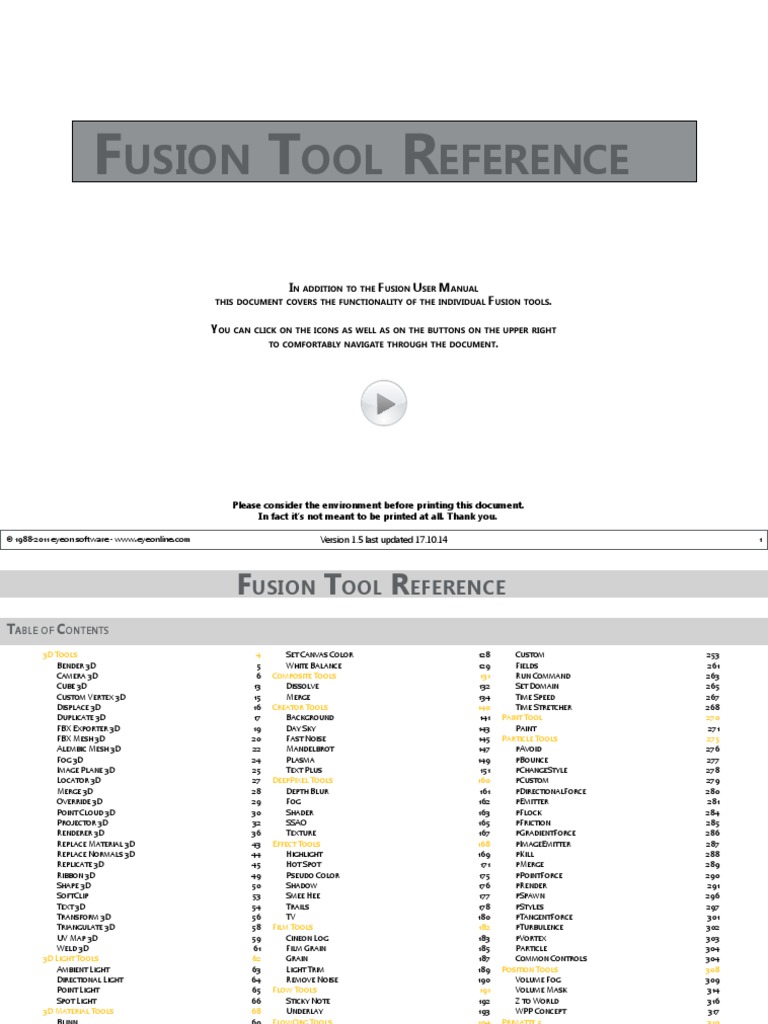Screen dimensions: 768x1024
Task: Jump to Displace 3D entry
Action: pyautogui.click(x=78, y=707)
